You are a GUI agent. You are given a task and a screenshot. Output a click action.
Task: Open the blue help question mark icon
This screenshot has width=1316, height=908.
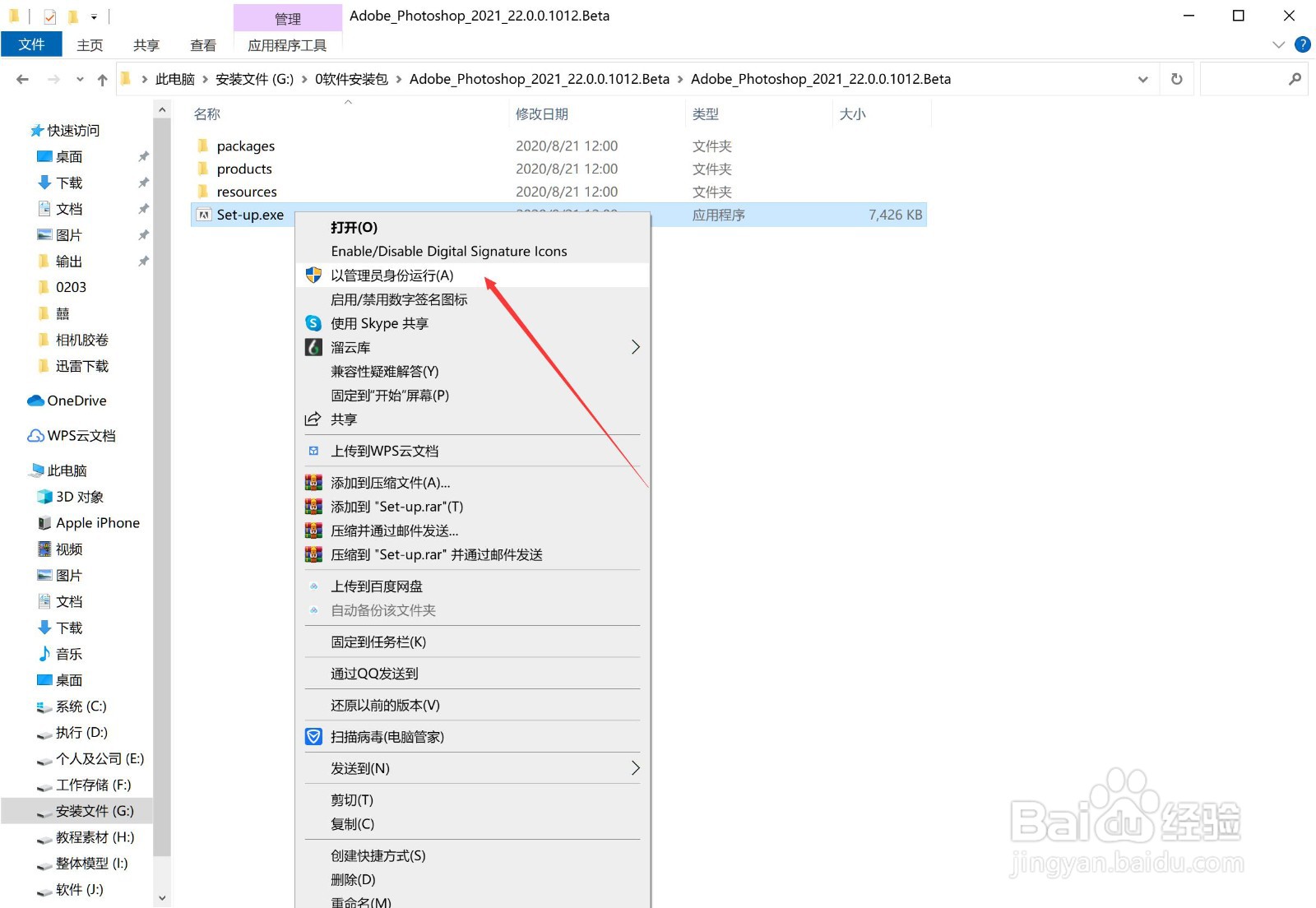coord(1303,44)
